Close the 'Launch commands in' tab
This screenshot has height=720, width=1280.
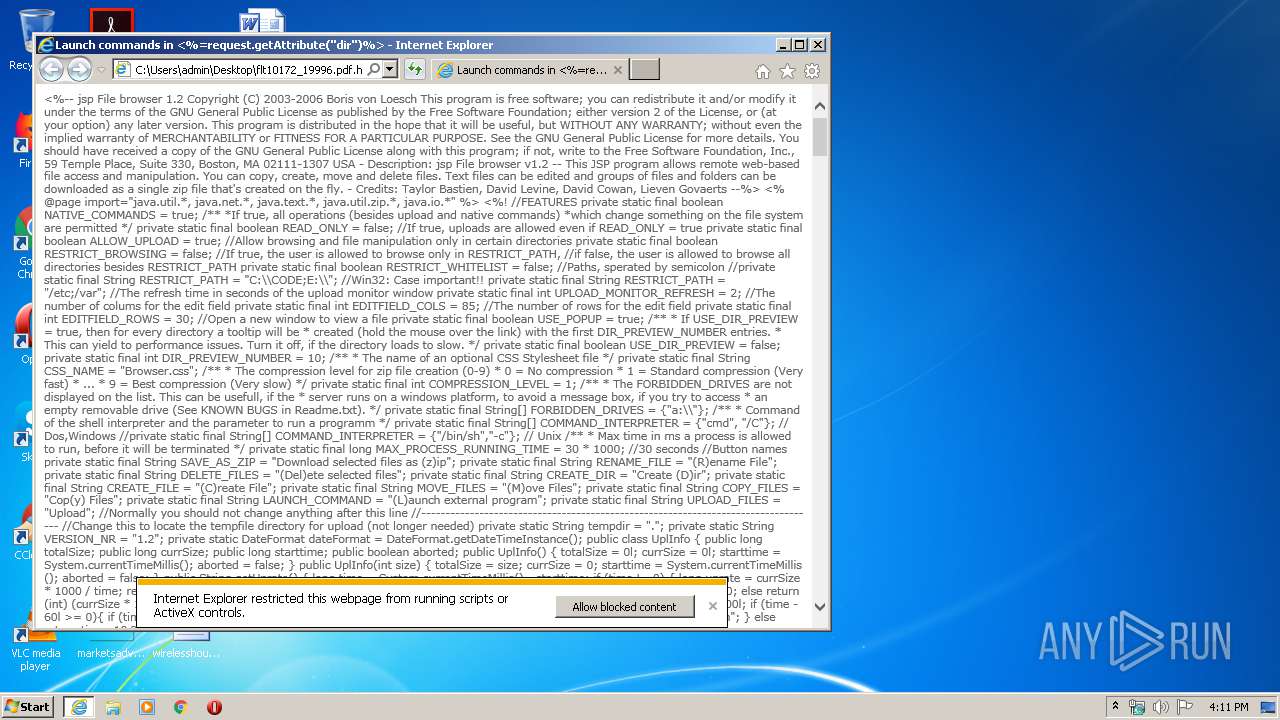[618, 70]
